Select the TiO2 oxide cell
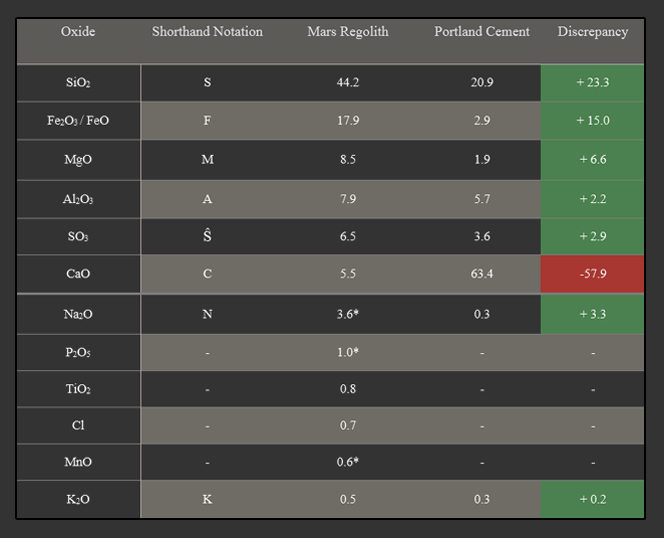This screenshot has height=538, width=664. [78, 389]
